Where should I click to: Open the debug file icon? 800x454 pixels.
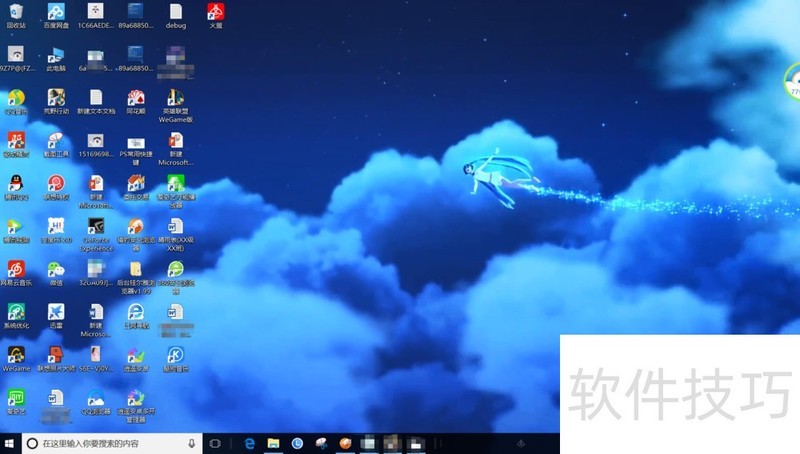point(176,15)
